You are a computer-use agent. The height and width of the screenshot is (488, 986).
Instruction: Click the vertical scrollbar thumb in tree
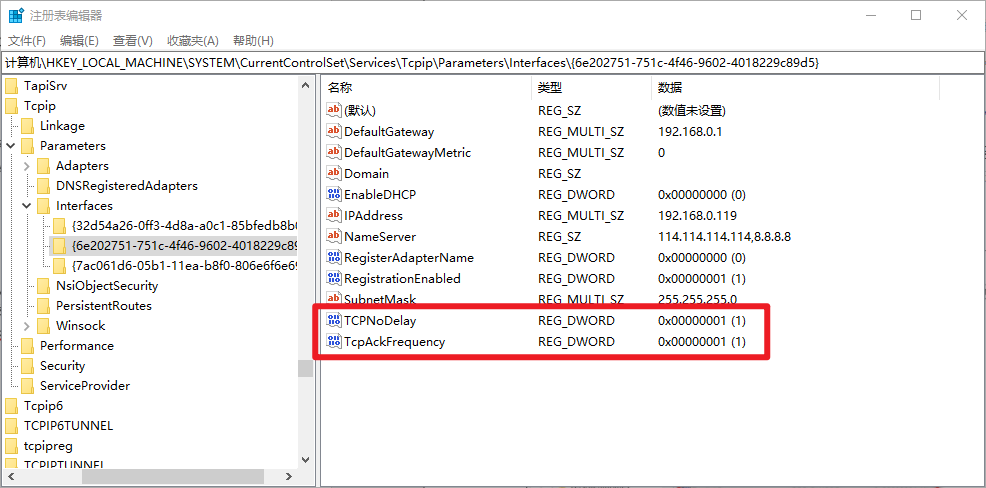[306, 368]
